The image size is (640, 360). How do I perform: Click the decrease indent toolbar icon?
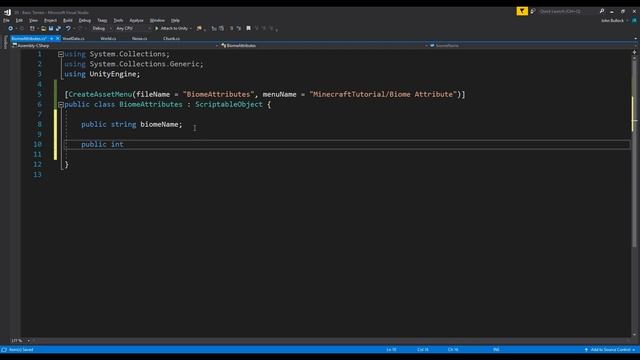pos(214,29)
